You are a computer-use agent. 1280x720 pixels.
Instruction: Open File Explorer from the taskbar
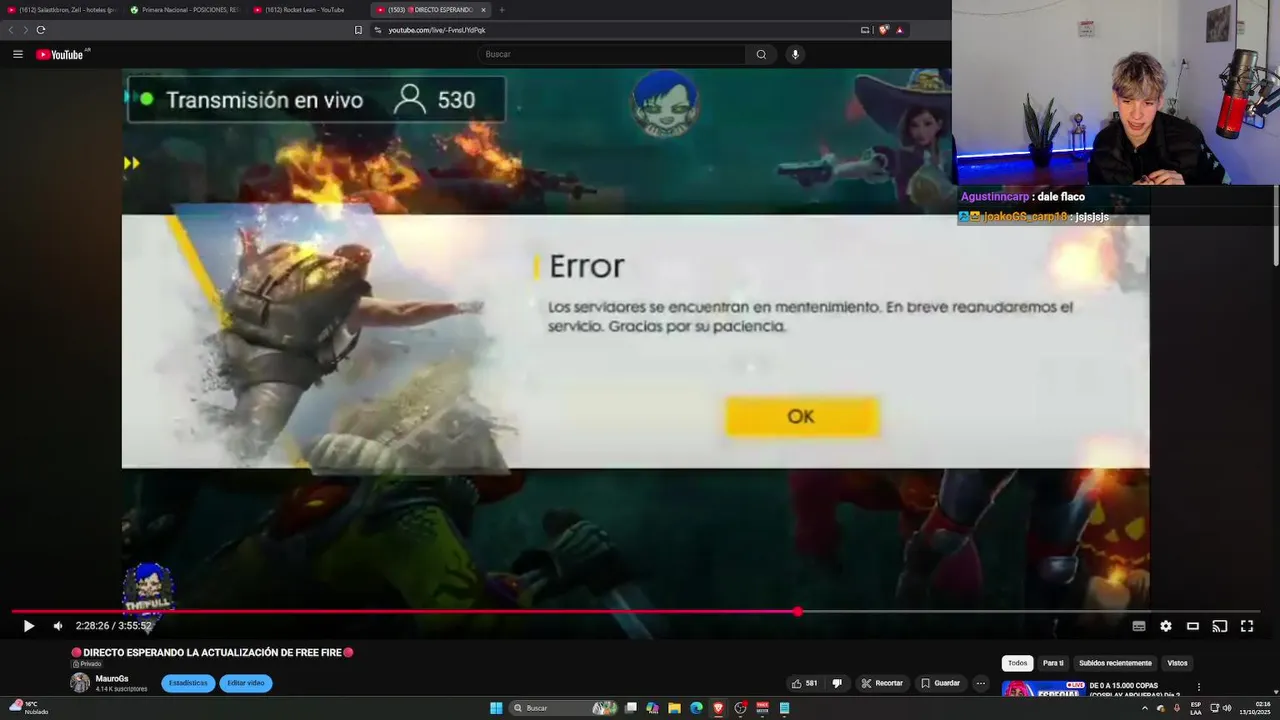click(x=674, y=708)
